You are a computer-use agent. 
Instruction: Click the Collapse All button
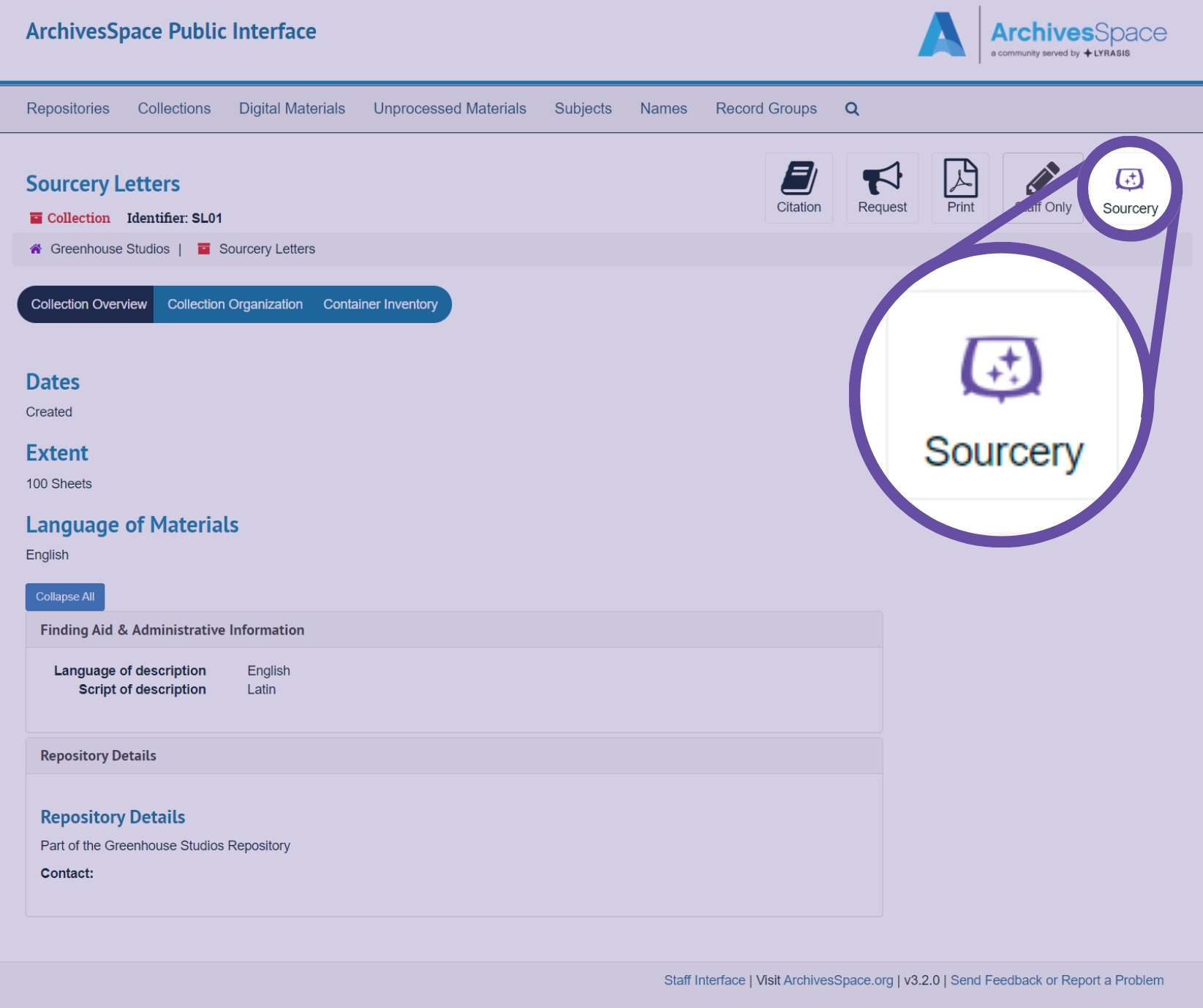tap(65, 596)
